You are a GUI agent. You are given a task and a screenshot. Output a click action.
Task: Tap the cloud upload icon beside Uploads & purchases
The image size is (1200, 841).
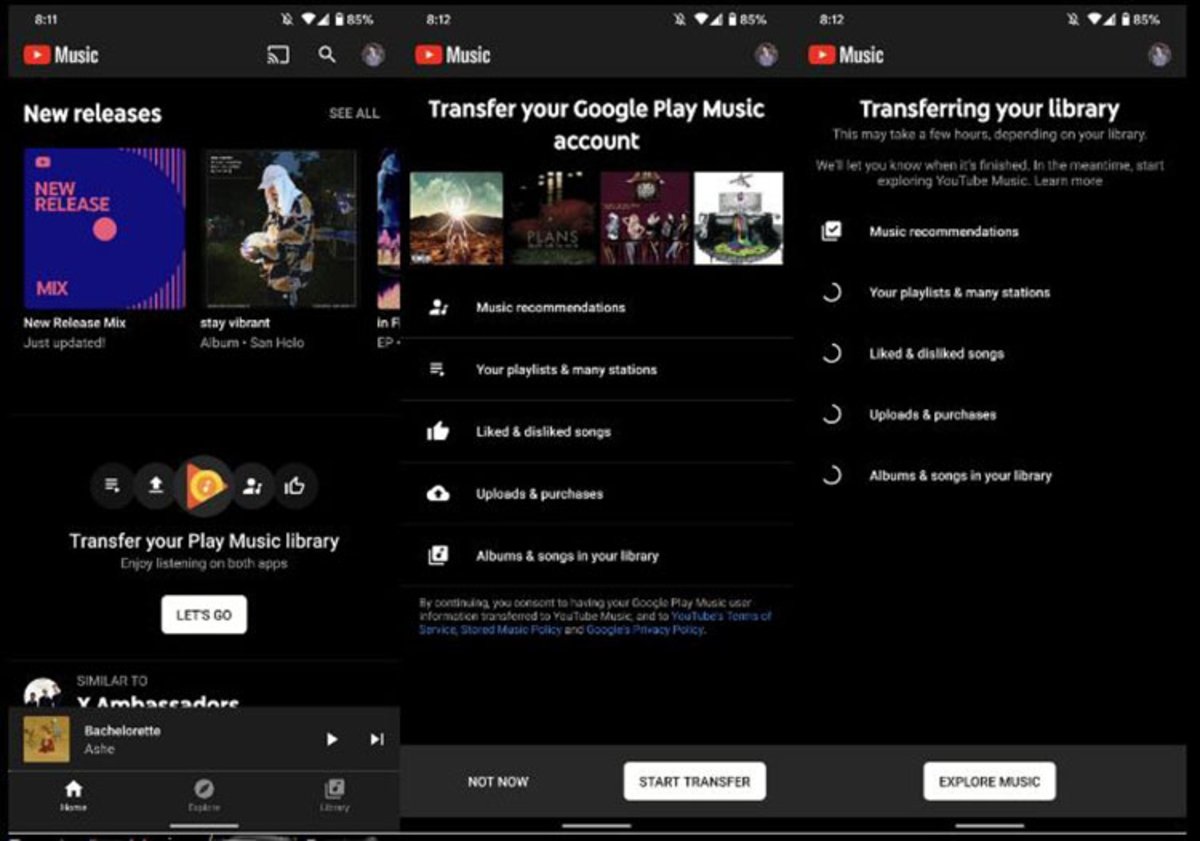pyautogui.click(x=438, y=494)
